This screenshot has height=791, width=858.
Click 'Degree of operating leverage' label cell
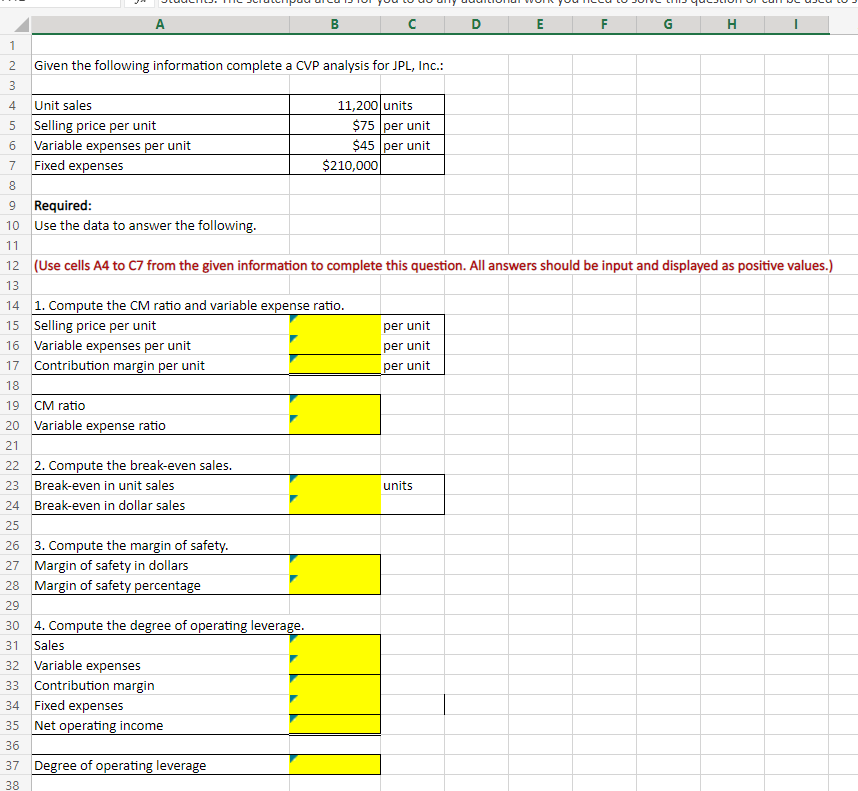[x=160, y=765]
